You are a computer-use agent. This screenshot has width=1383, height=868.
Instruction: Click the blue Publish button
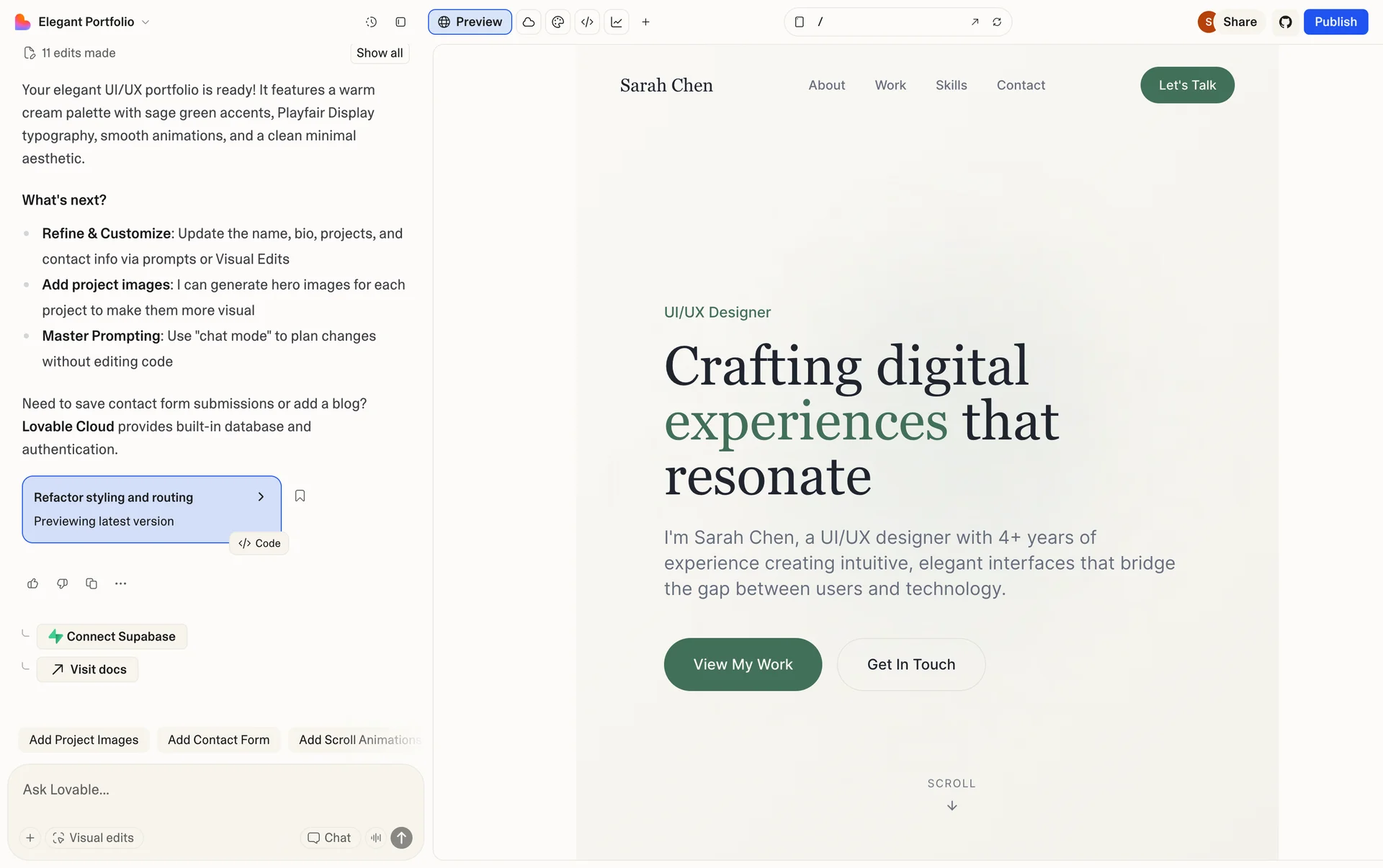click(x=1335, y=22)
